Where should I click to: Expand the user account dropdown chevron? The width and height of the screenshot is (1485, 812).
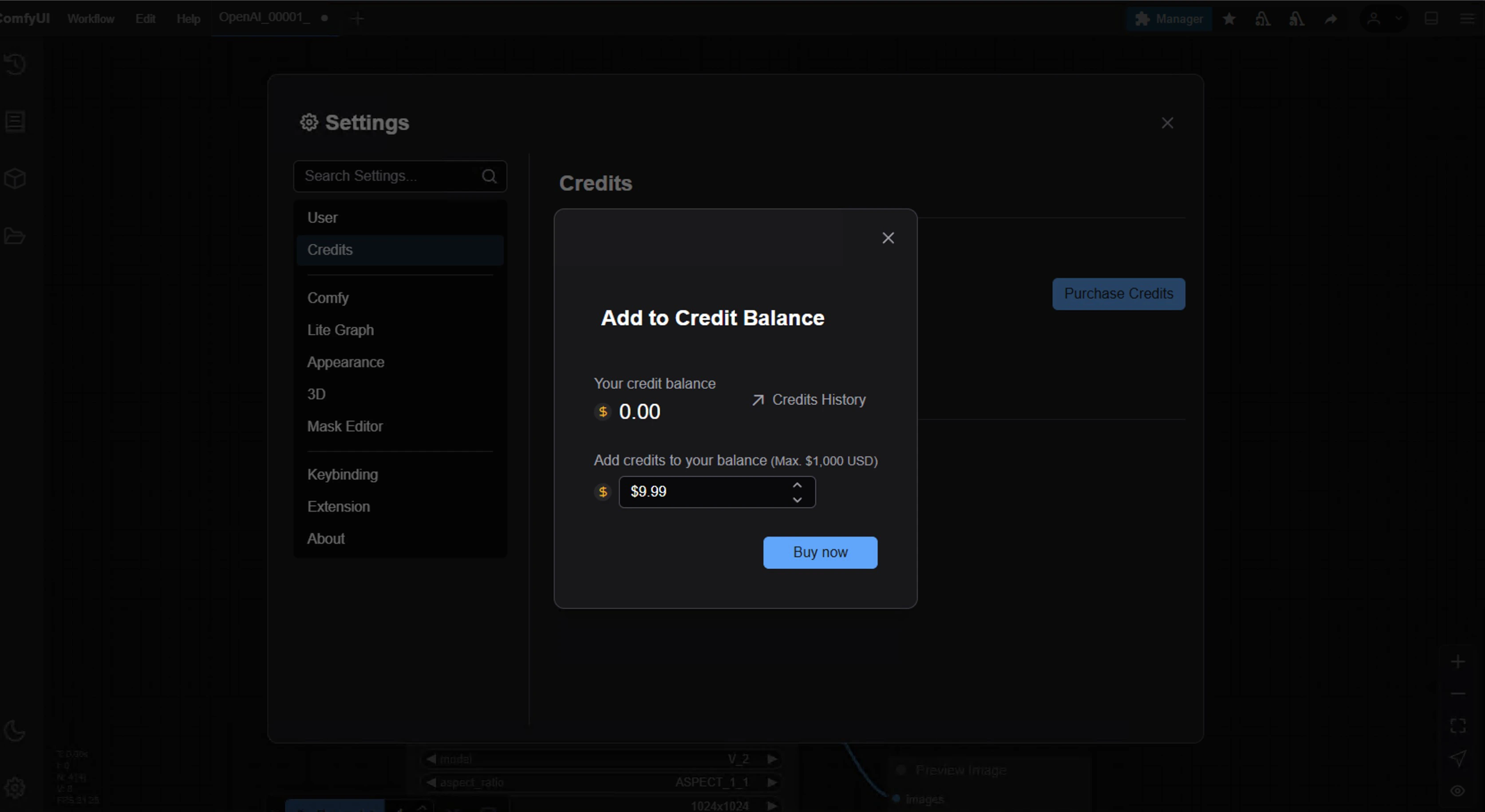(1398, 19)
